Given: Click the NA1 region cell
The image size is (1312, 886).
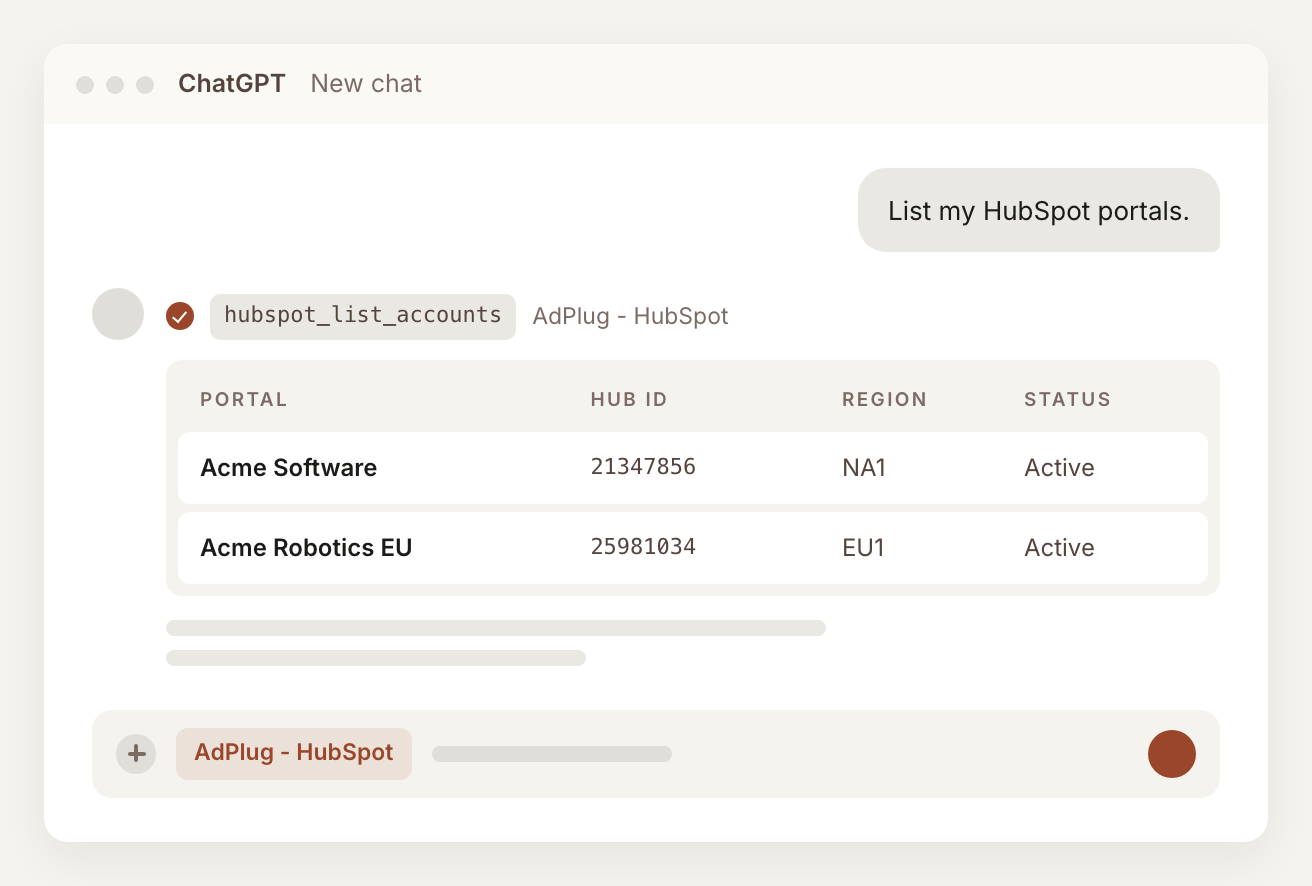Looking at the screenshot, I should [865, 468].
